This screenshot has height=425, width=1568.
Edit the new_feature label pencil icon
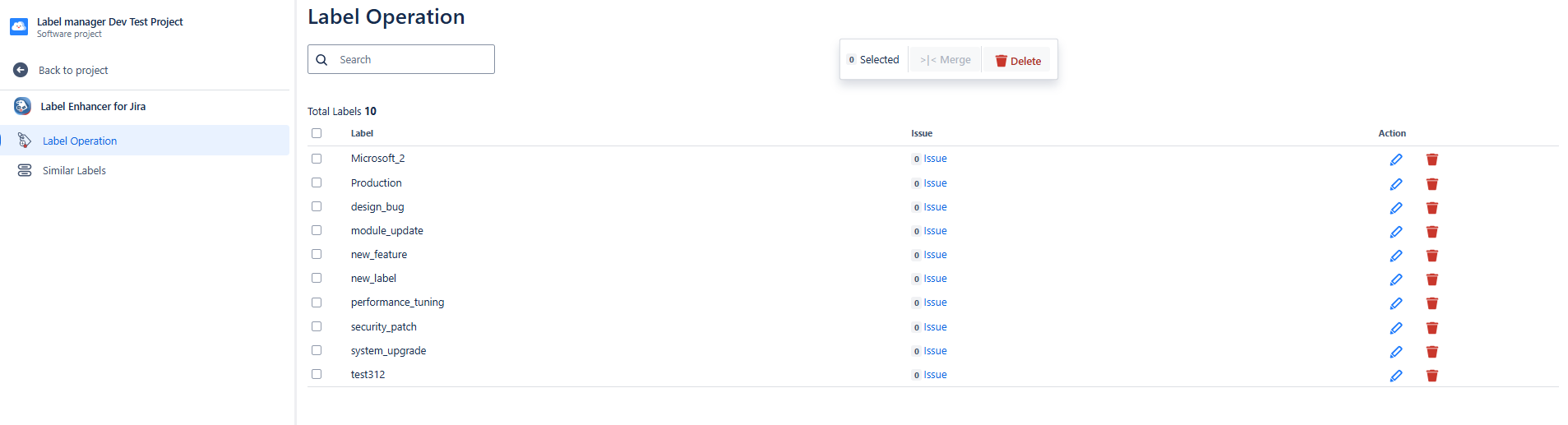[x=1396, y=256]
